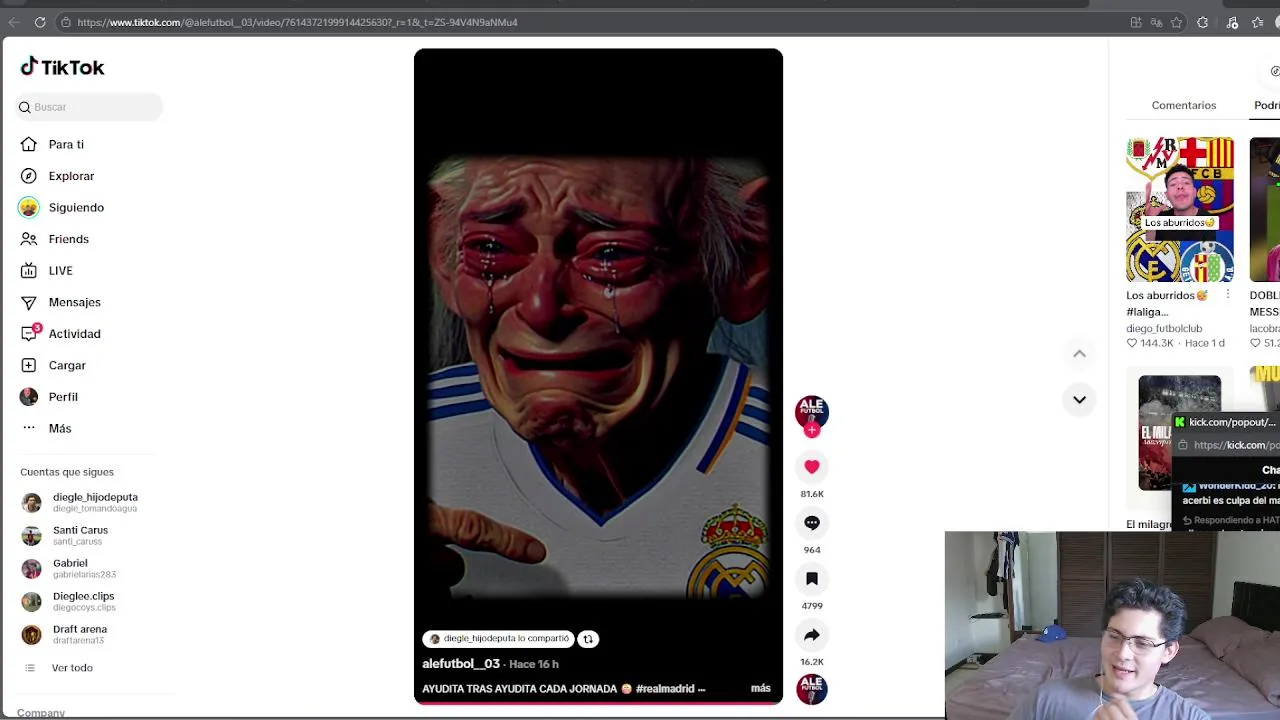Click the translate page icon
The height and width of the screenshot is (720, 1280).
[x=1156, y=22]
